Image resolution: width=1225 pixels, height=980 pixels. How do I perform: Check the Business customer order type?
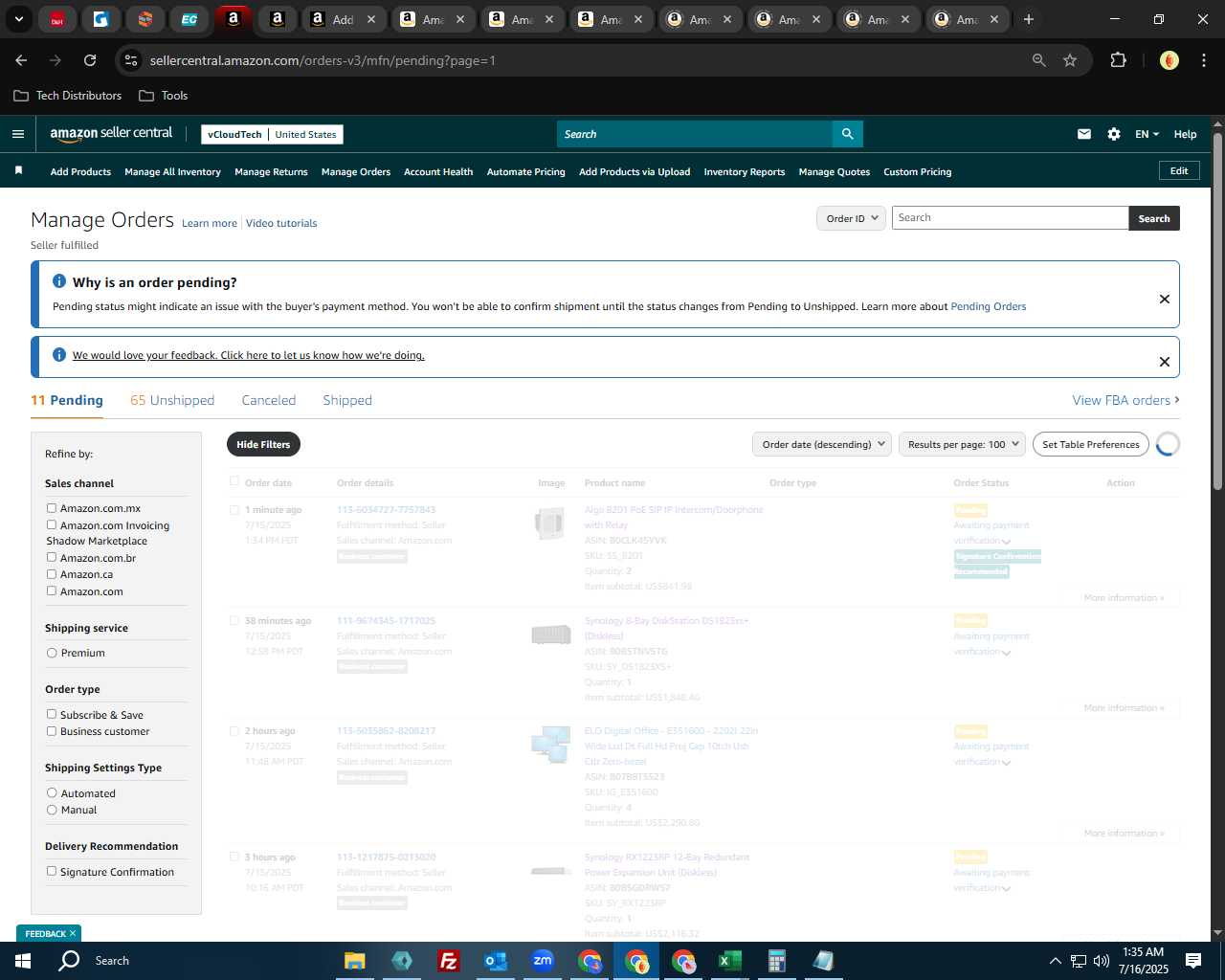point(52,731)
